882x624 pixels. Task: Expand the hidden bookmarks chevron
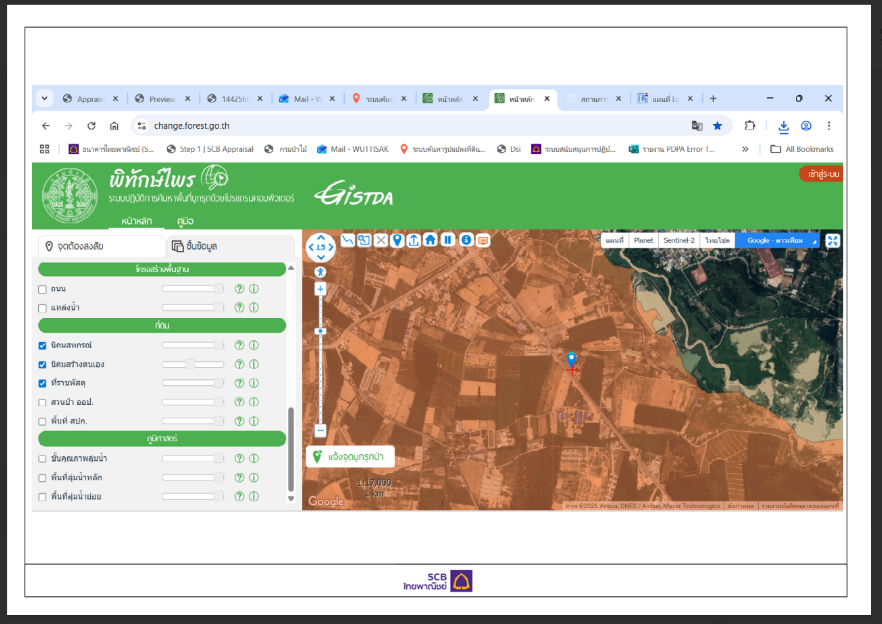coord(745,149)
